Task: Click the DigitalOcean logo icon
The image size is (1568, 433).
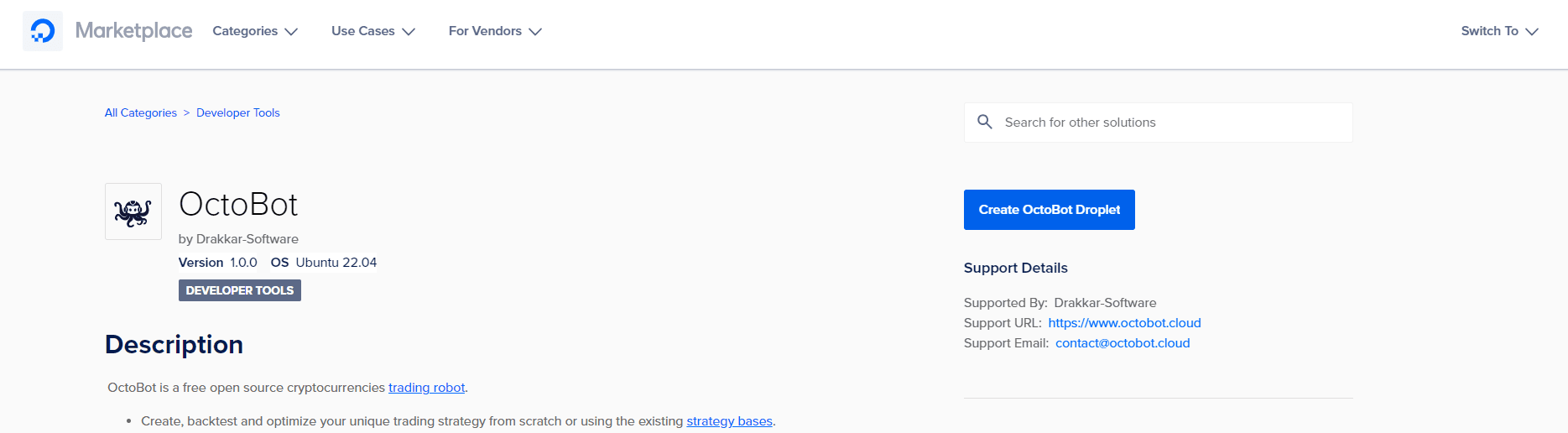Action: point(42,31)
